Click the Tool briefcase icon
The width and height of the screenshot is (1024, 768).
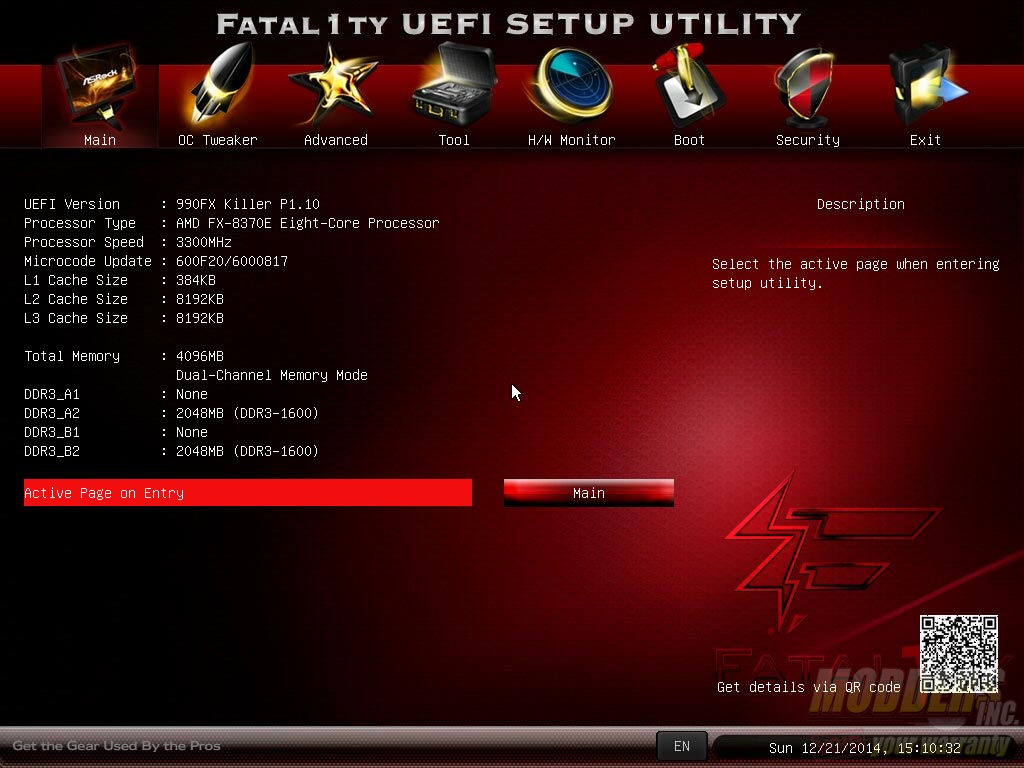(x=453, y=88)
